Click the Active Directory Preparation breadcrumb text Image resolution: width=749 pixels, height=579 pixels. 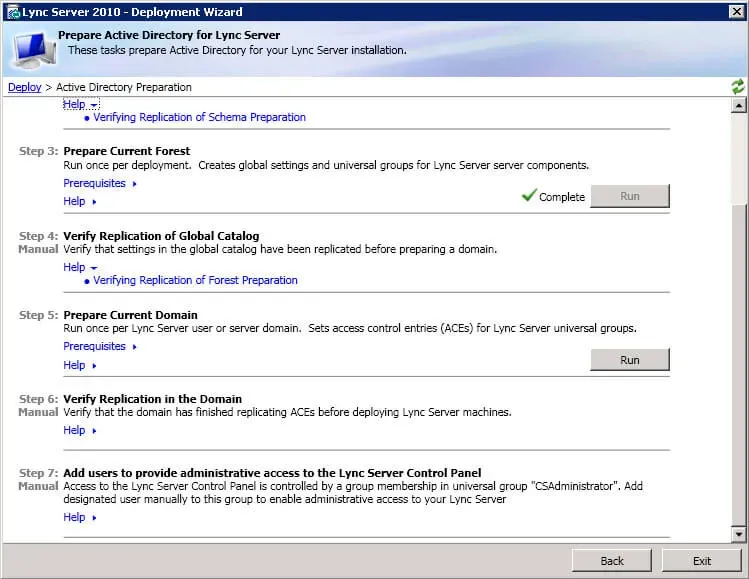click(124, 87)
